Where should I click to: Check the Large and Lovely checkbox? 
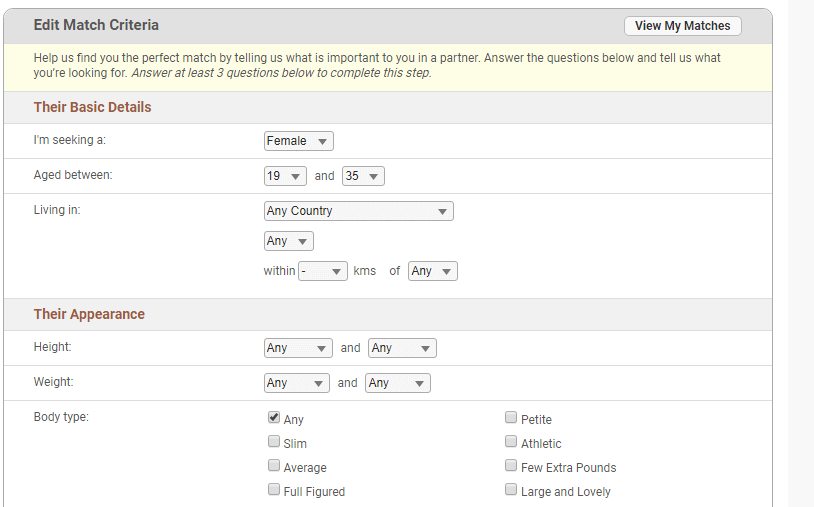[x=511, y=490]
